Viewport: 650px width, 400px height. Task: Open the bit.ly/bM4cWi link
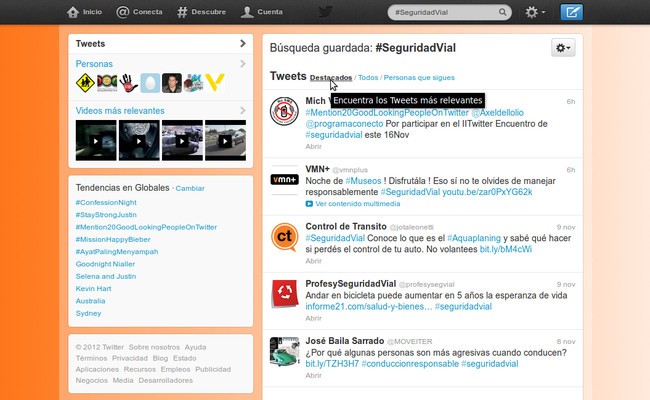505,250
